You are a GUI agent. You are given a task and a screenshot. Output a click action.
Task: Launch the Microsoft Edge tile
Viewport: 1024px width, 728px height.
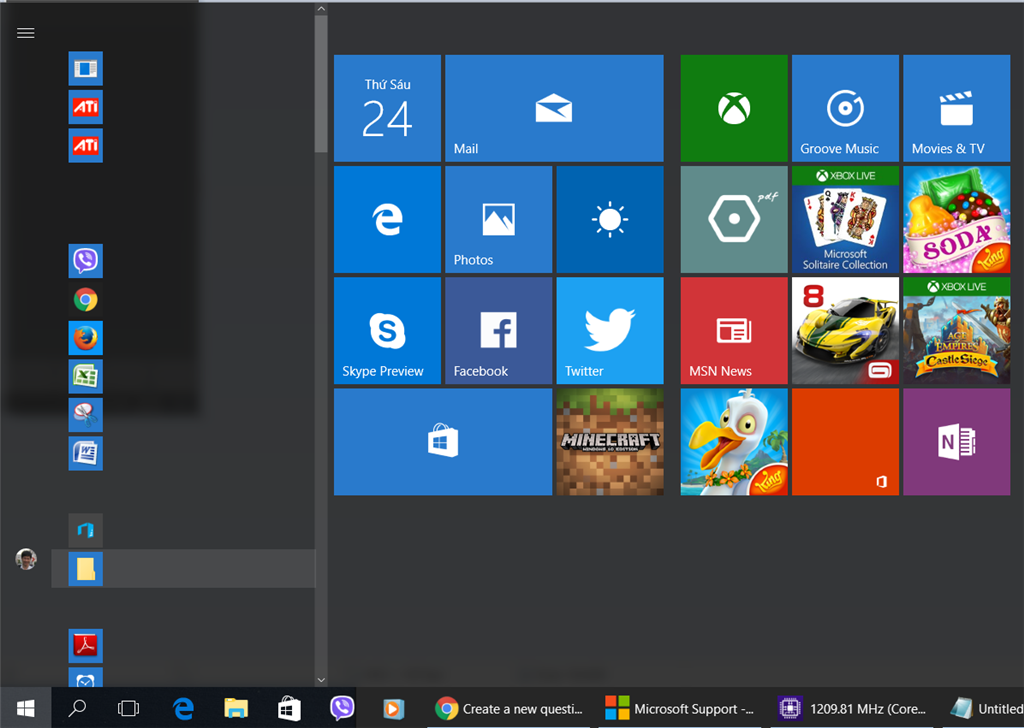click(387, 219)
